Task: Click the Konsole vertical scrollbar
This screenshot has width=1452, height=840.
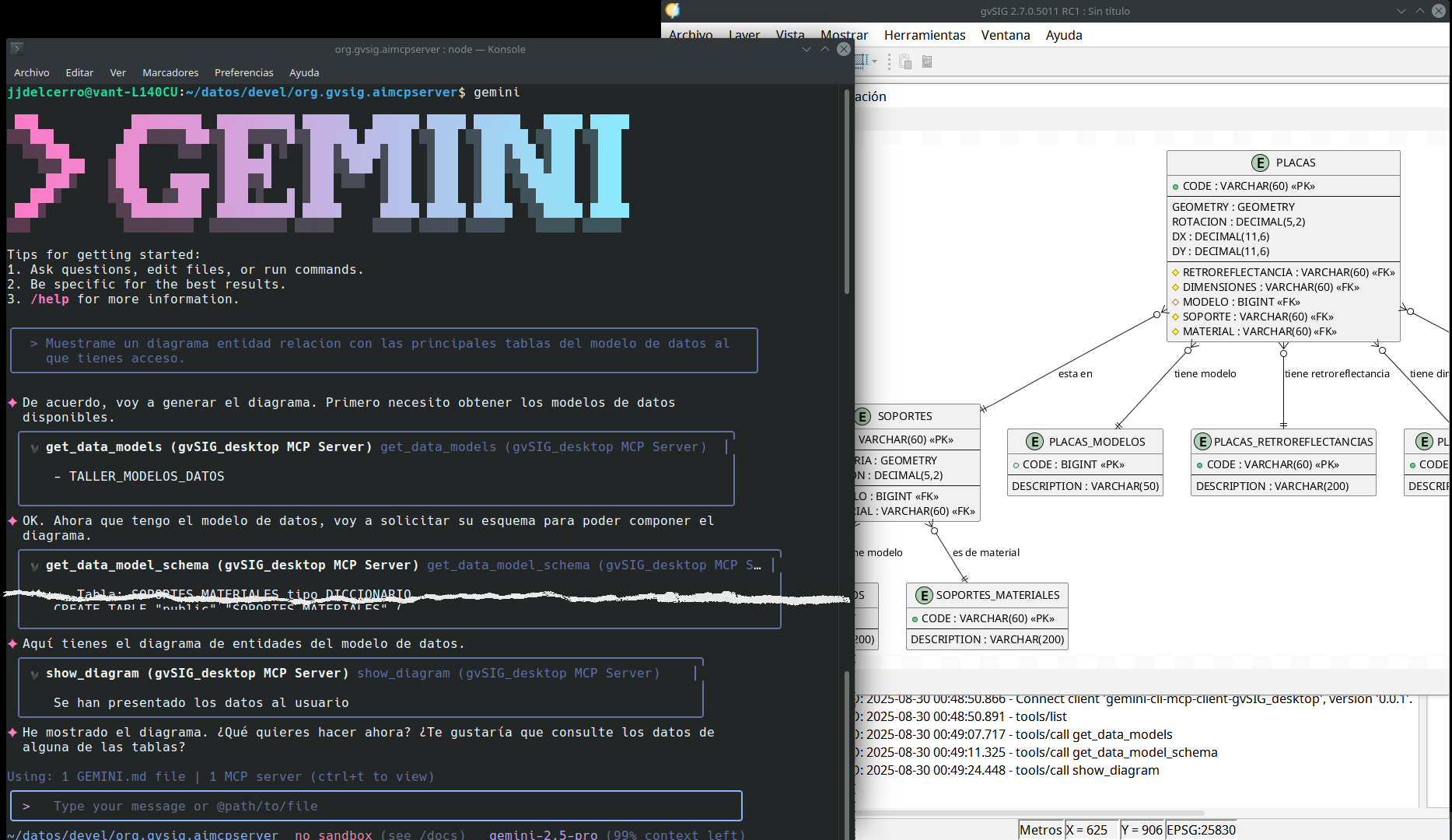Action: (846, 194)
